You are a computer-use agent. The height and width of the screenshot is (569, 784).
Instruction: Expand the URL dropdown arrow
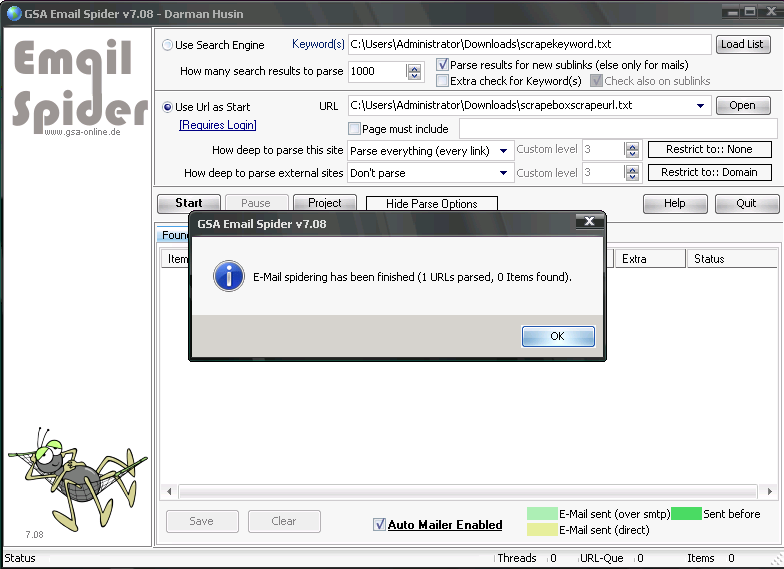[700, 106]
